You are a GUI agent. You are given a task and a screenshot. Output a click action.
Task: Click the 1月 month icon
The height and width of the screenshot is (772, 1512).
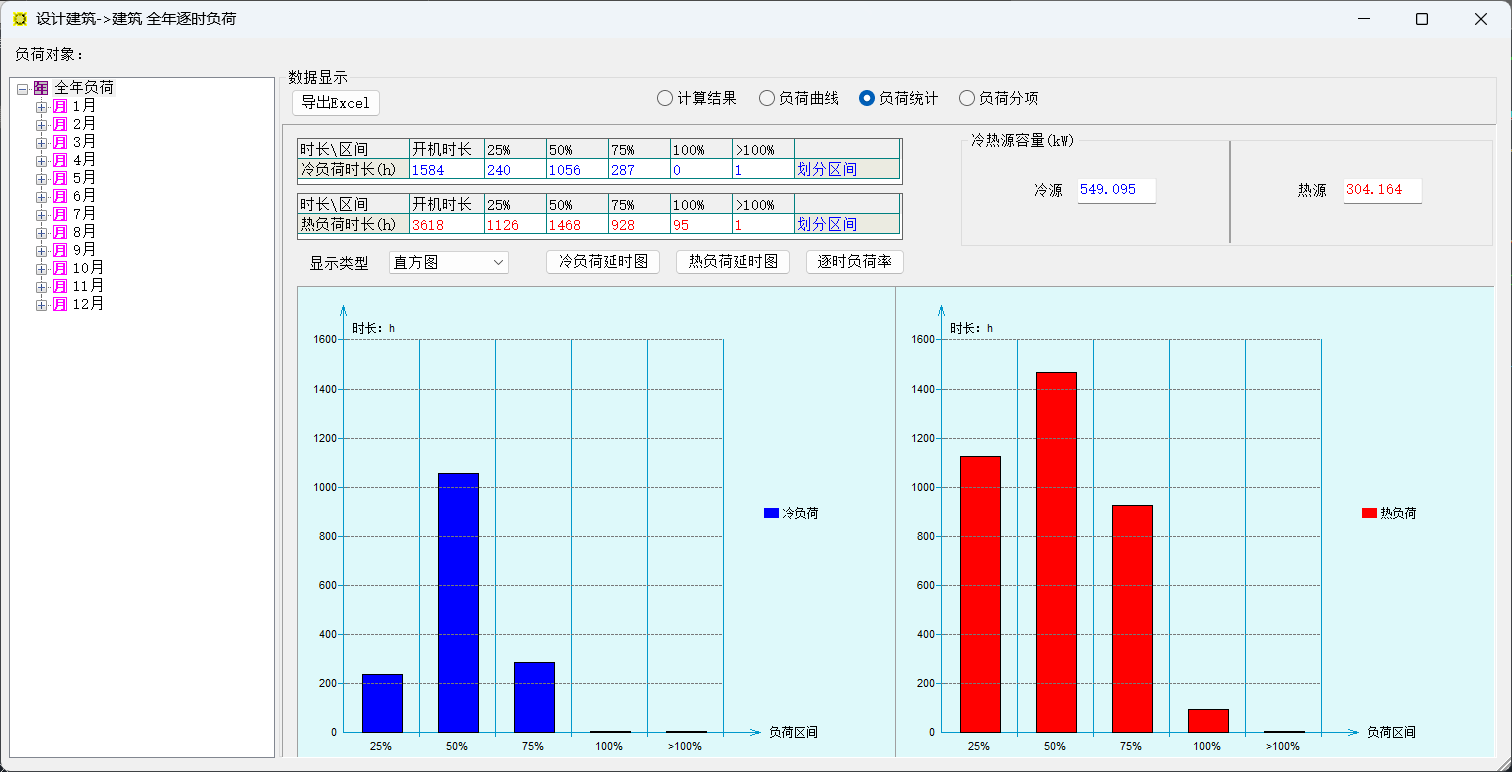pos(60,106)
